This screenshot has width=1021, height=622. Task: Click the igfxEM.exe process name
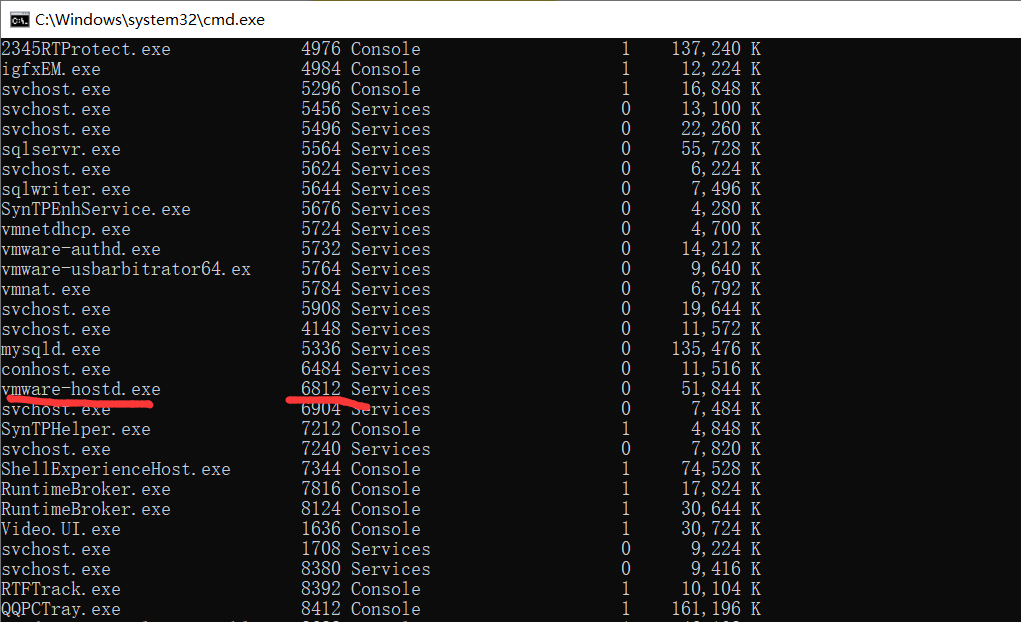pos(51,69)
